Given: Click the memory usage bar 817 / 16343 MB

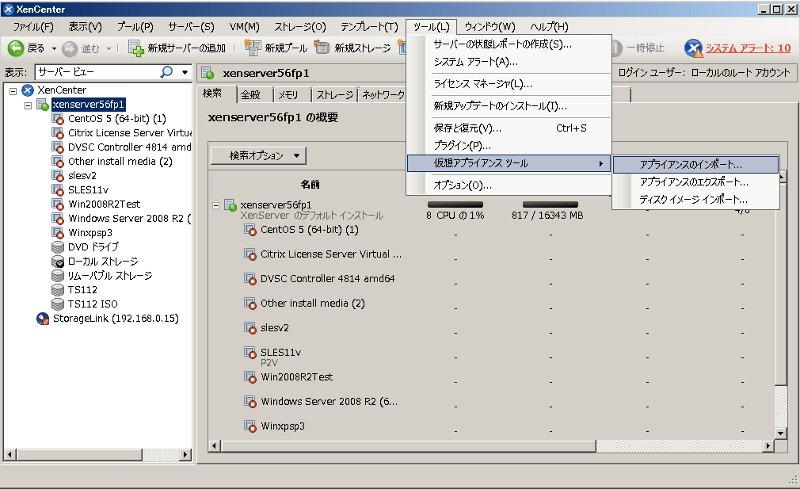Looking at the screenshot, I should click(x=551, y=204).
